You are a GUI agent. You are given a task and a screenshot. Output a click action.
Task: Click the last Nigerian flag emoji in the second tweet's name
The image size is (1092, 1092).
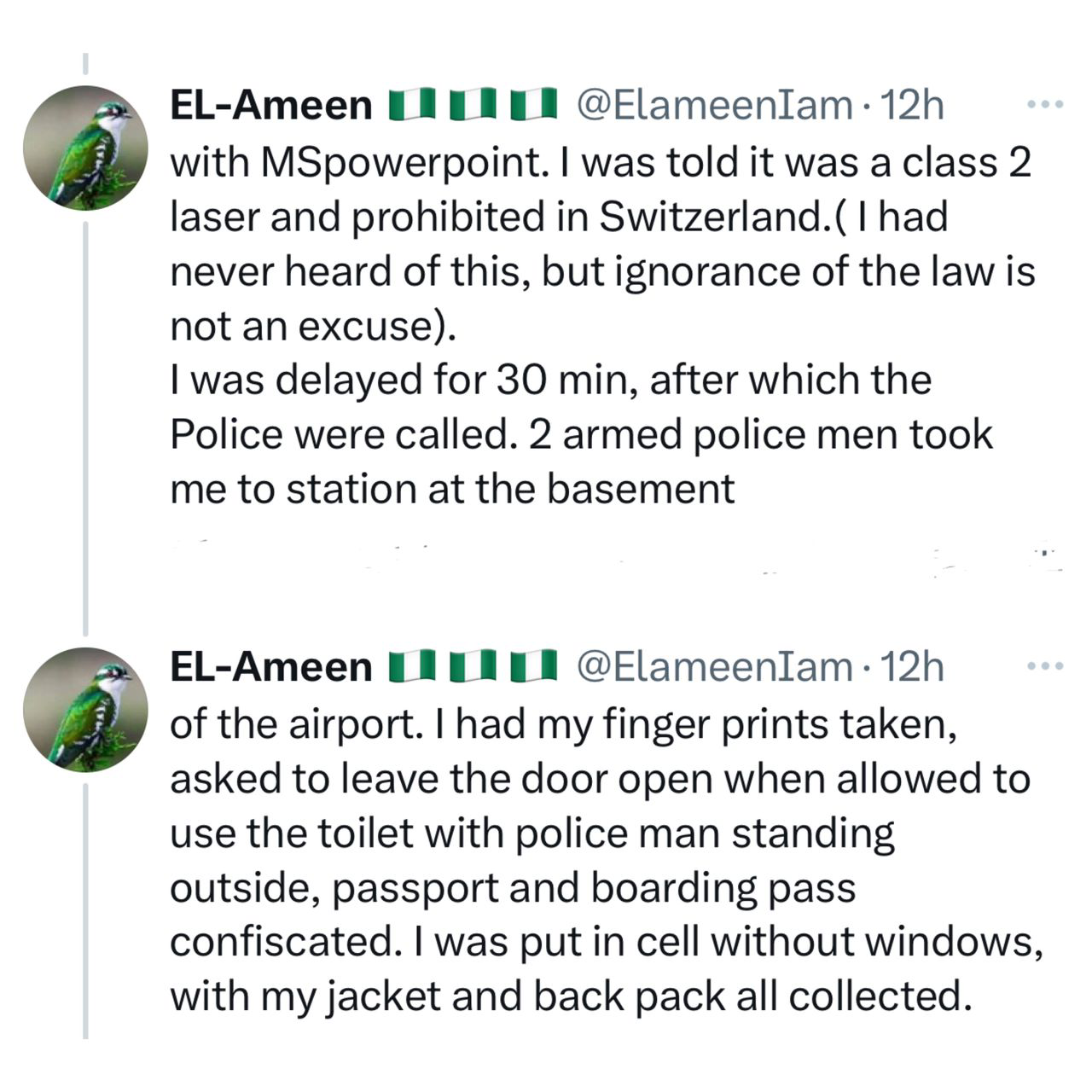click(533, 666)
